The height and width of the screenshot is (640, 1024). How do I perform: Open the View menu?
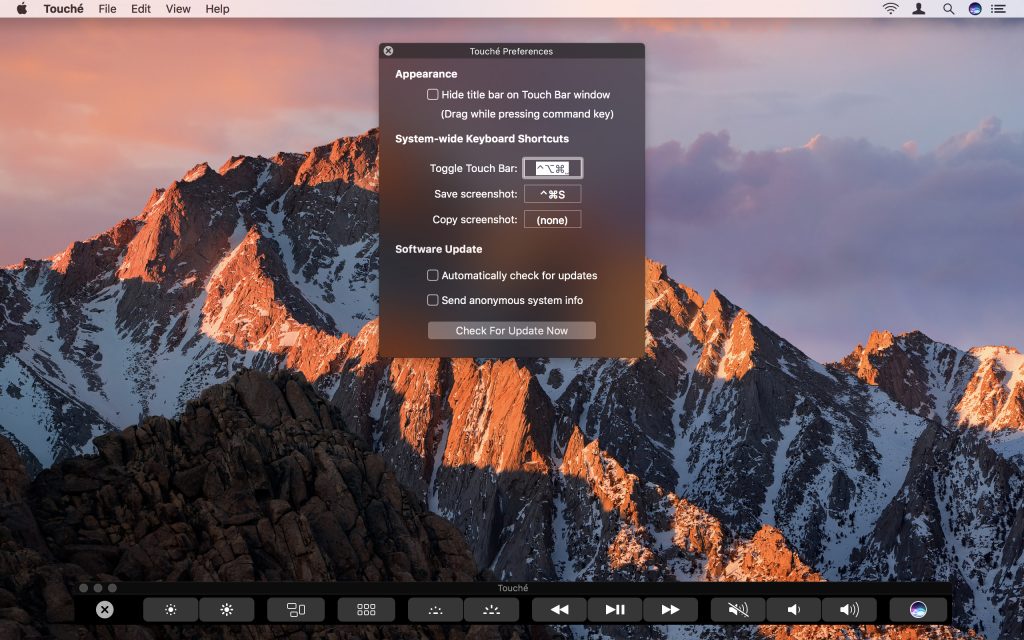pos(178,8)
